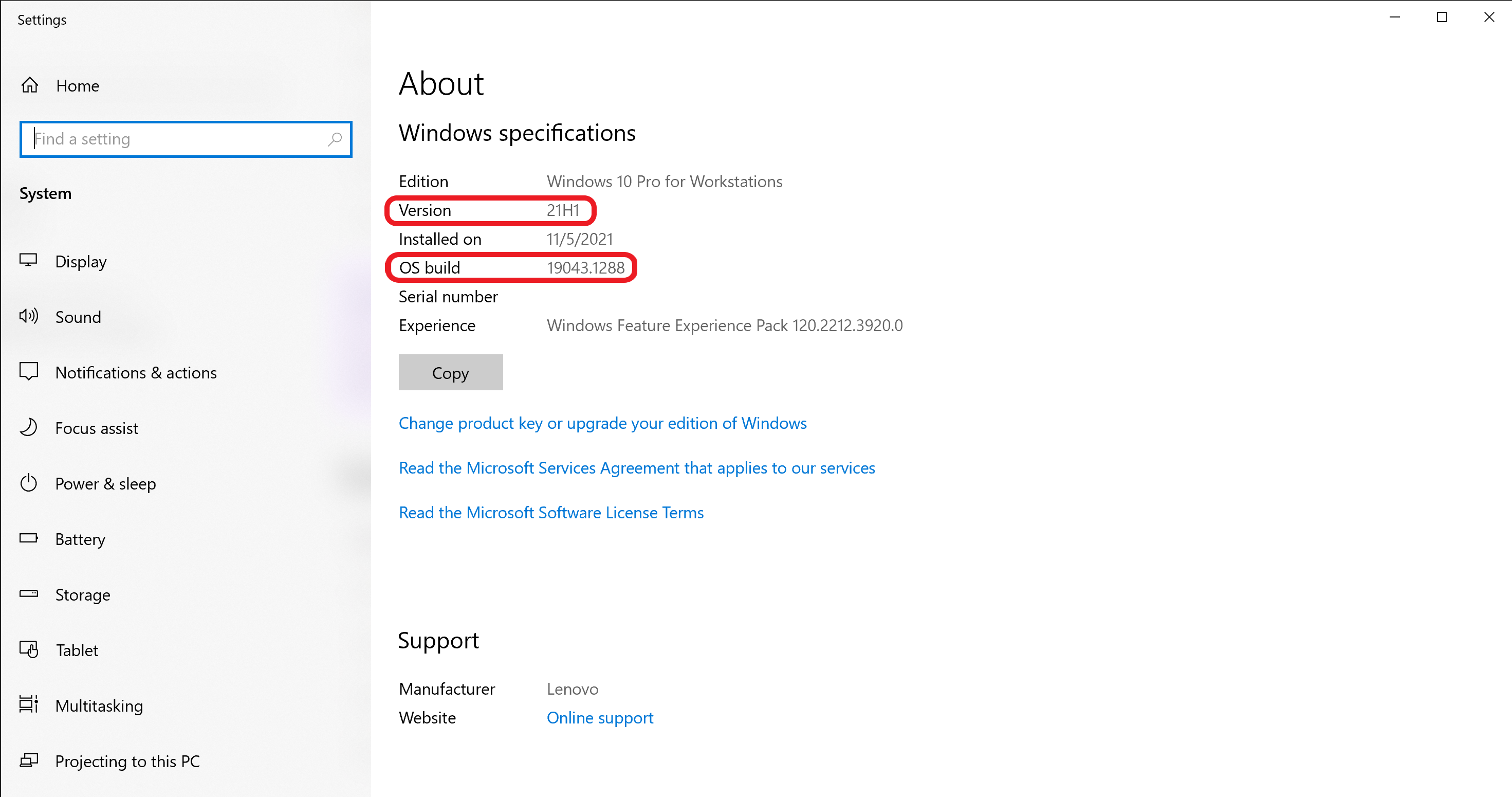
Task: Open the Multitasking settings icon
Action: click(28, 705)
